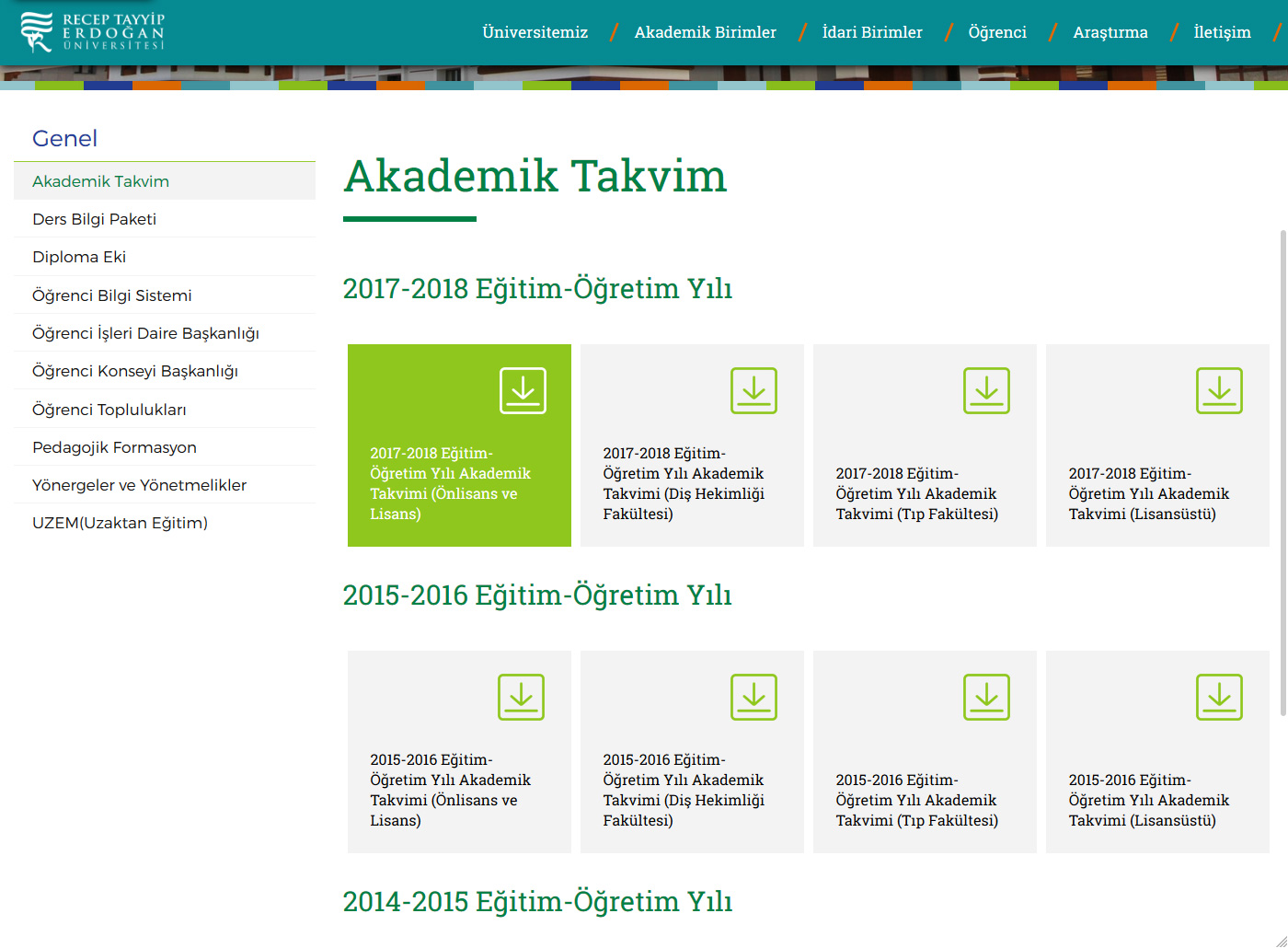Open Öğrenci Bilgi Sistemi link

tap(111, 295)
